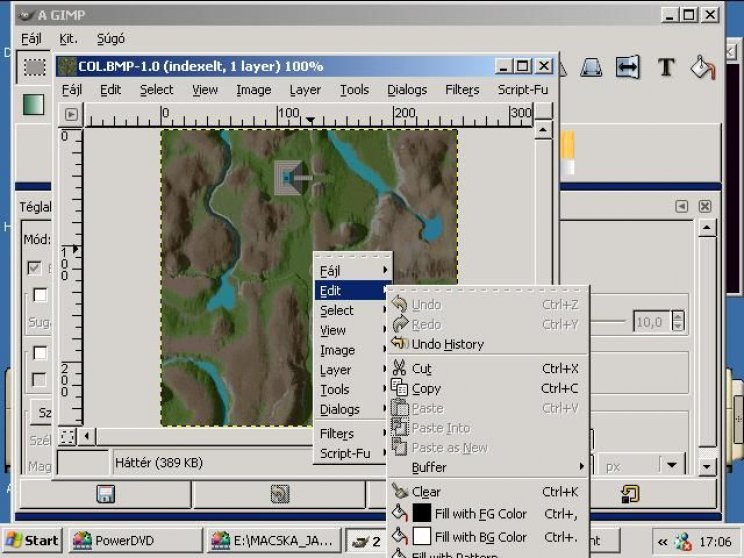Toggle the greyed checkbox above the Sz control
Image resolution: width=744 pixels, height=558 pixels.
pyautogui.click(x=39, y=379)
